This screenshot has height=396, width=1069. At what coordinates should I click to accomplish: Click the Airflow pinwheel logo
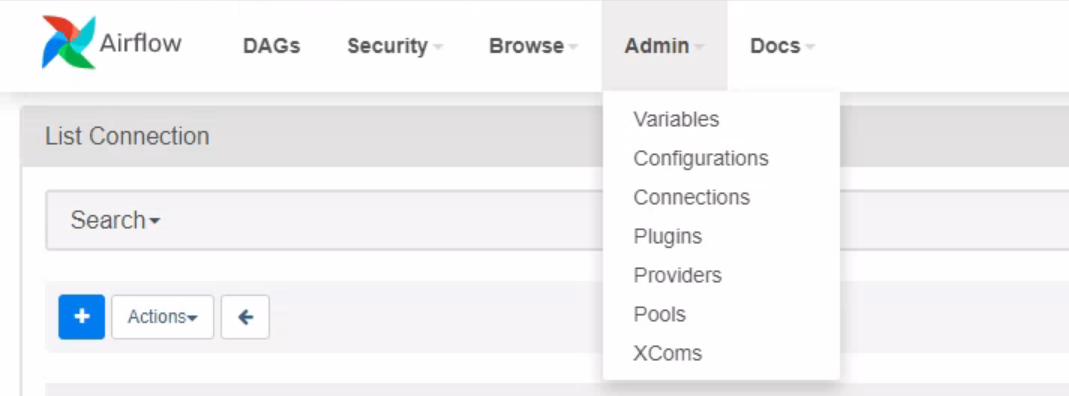tap(68, 42)
